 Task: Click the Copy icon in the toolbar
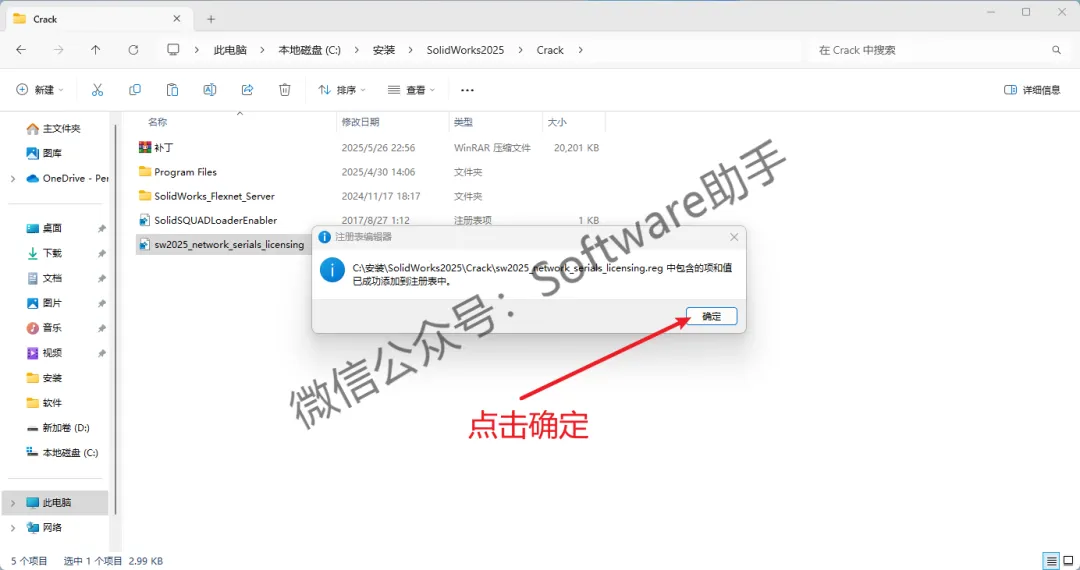pyautogui.click(x=135, y=89)
